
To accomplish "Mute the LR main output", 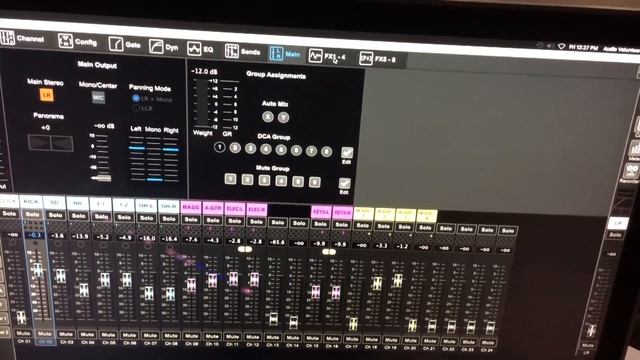I will [588, 345].
